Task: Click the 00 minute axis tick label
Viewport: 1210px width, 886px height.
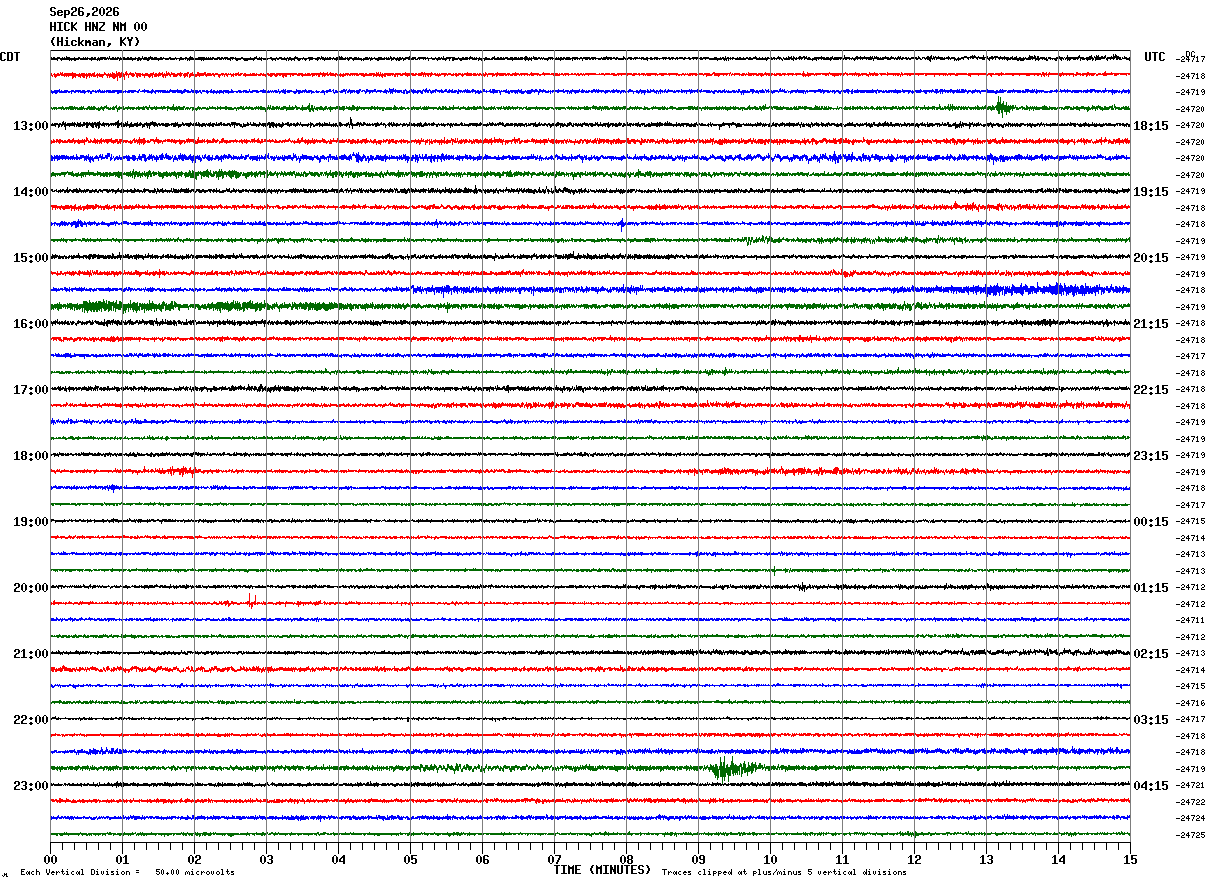Action: click(50, 859)
